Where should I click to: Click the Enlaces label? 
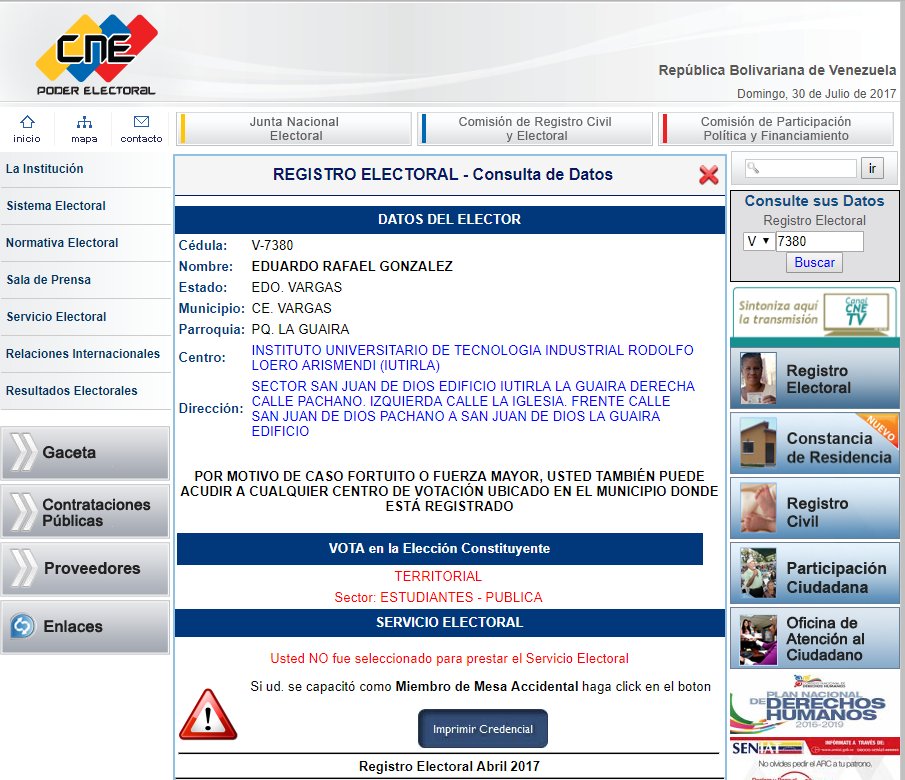click(x=73, y=626)
